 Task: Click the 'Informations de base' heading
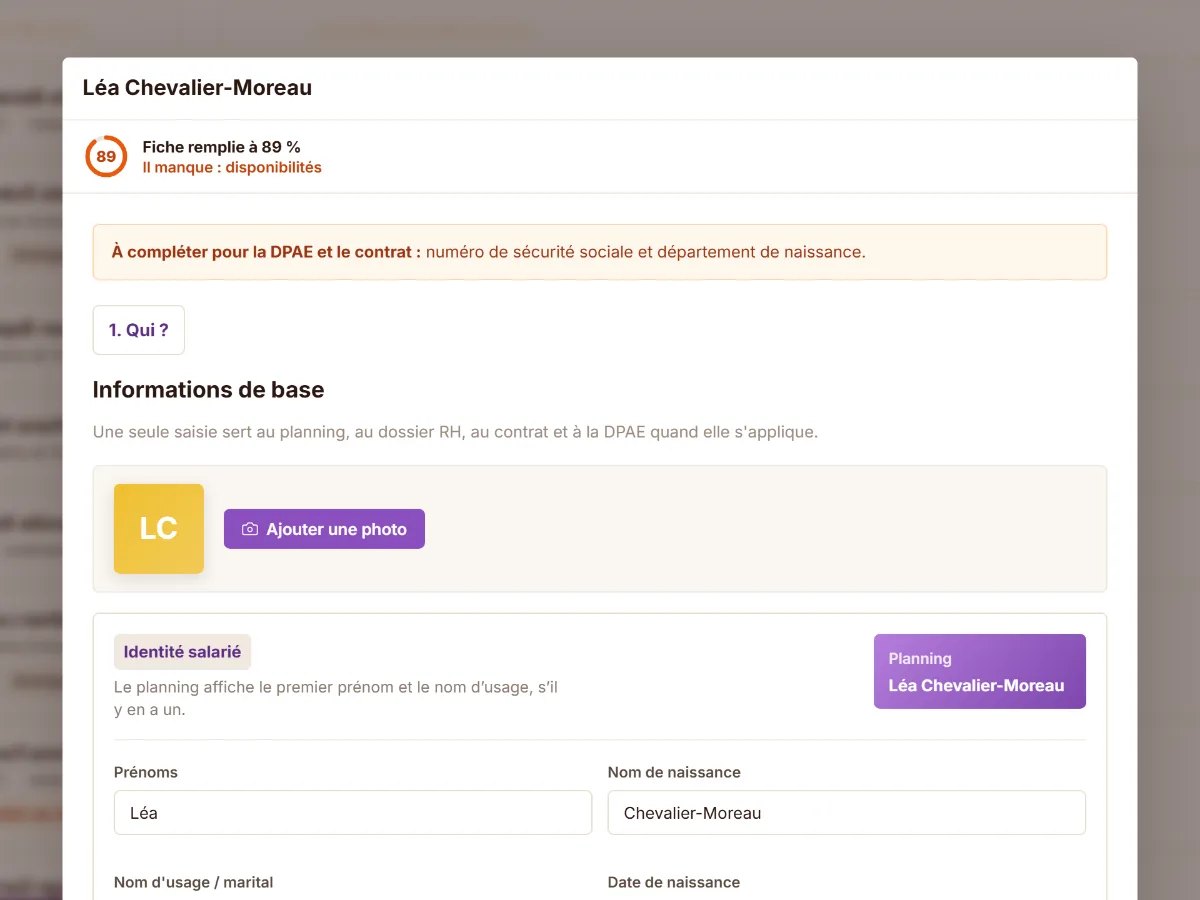pyautogui.click(x=209, y=390)
